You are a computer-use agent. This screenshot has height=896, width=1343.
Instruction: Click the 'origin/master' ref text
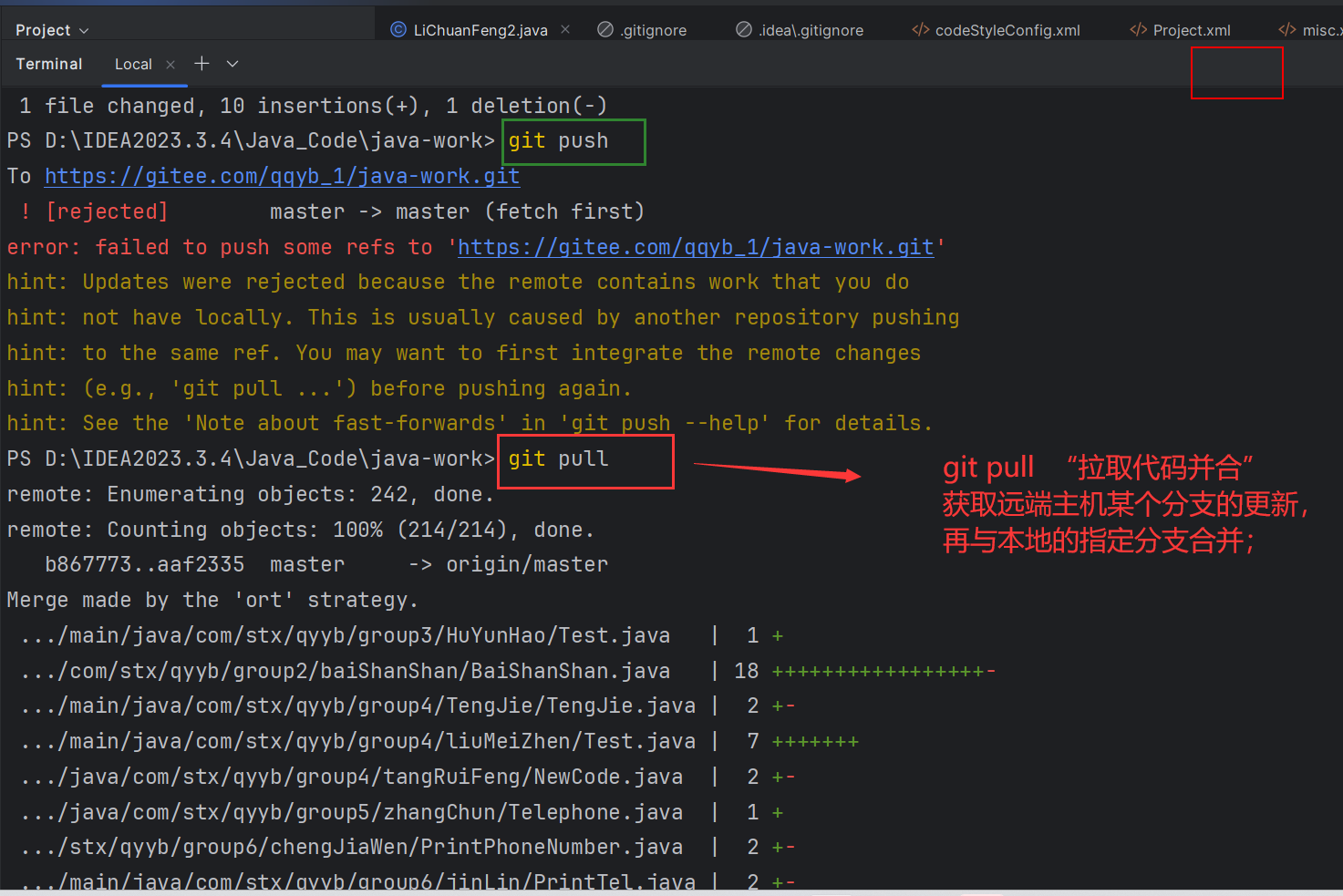pyautogui.click(x=526, y=564)
